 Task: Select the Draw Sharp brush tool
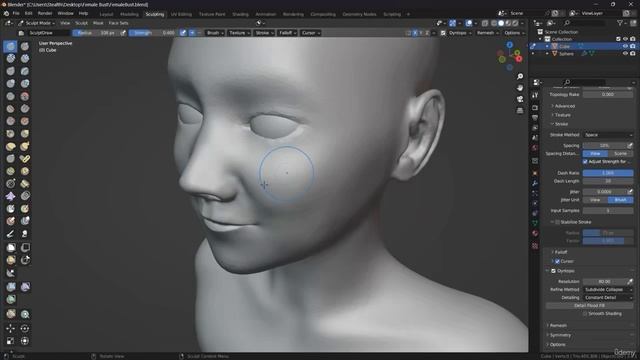[x=25, y=47]
